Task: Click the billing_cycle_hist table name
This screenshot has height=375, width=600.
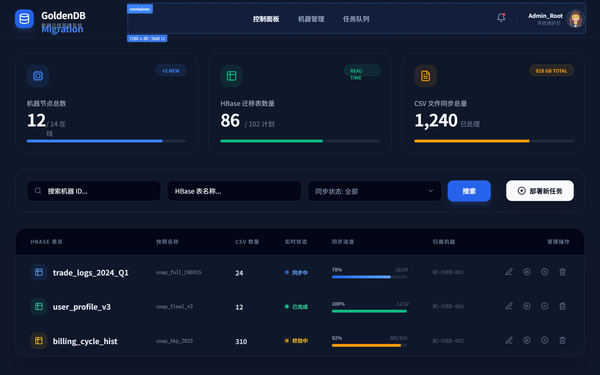Action: [85, 341]
